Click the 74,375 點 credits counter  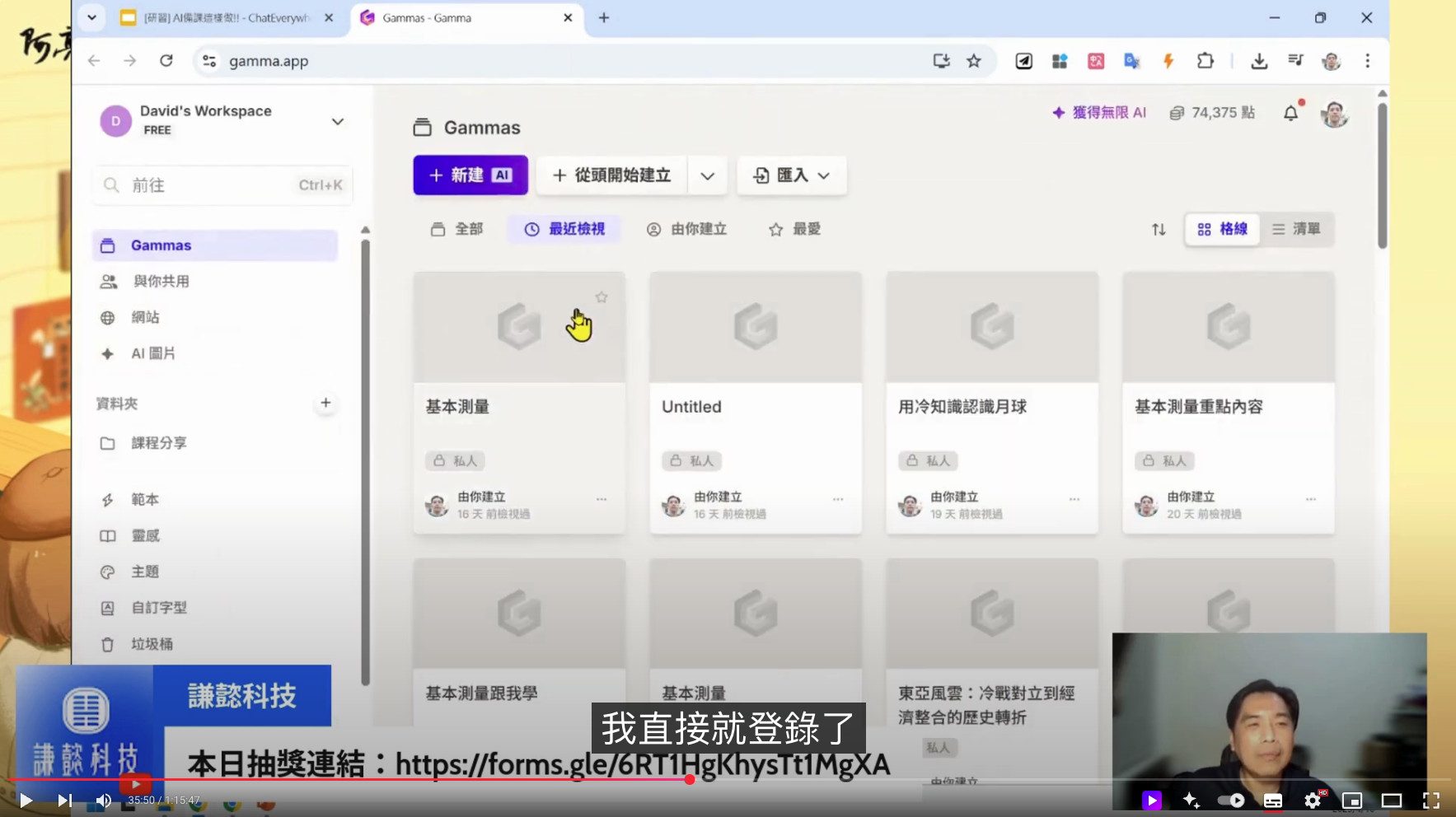pyautogui.click(x=1213, y=113)
